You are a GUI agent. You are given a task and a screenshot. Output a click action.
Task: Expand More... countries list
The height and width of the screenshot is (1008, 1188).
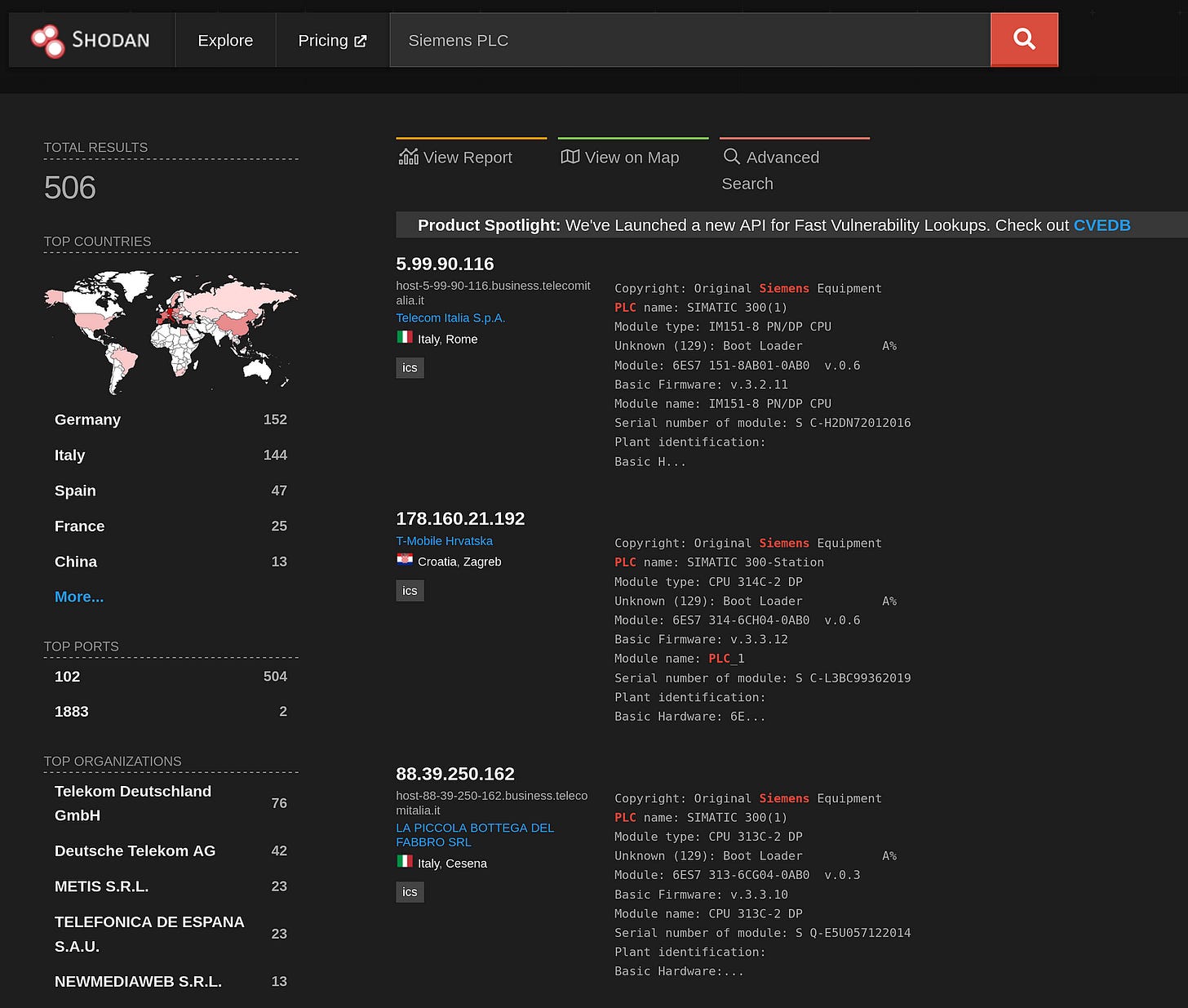click(x=79, y=597)
